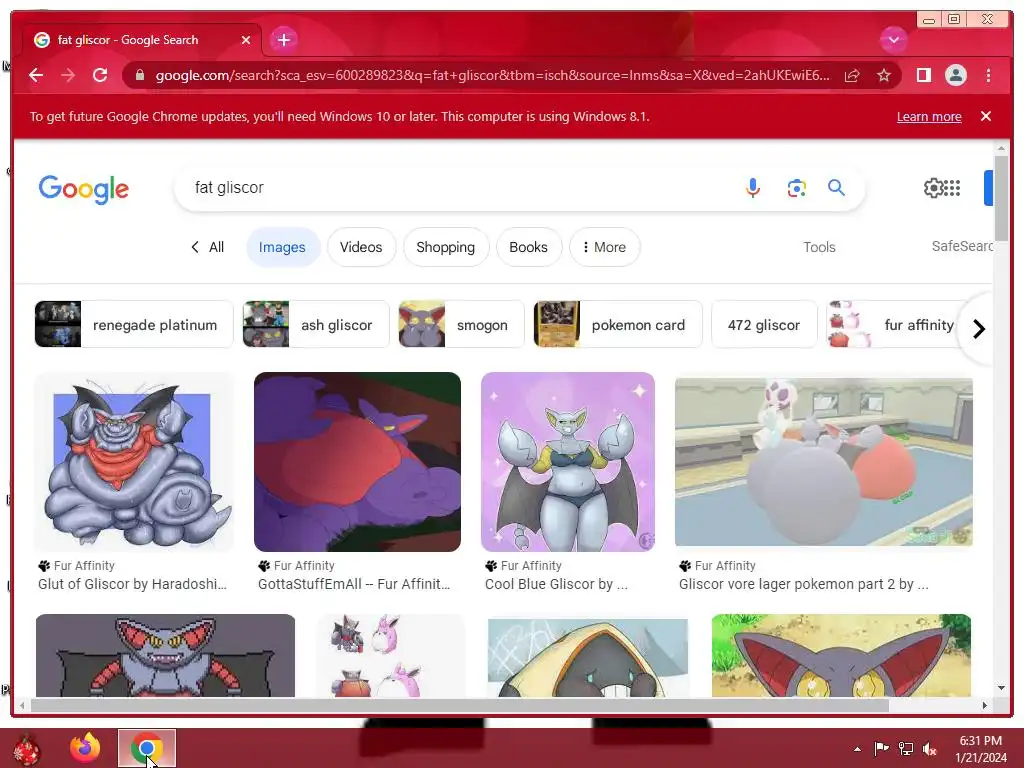Screen dimensions: 1024x768
Task: Open the Chrome profile menu
Action: (x=956, y=76)
